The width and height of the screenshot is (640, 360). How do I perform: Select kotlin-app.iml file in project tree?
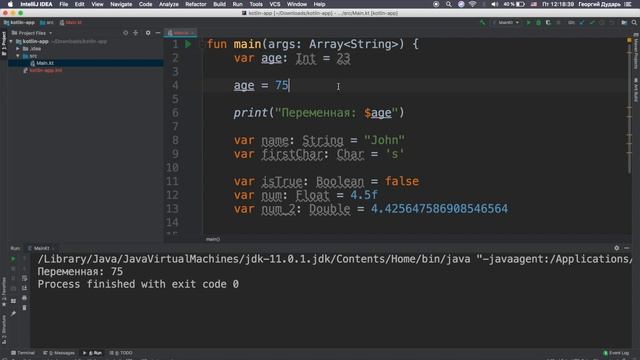click(x=45, y=70)
